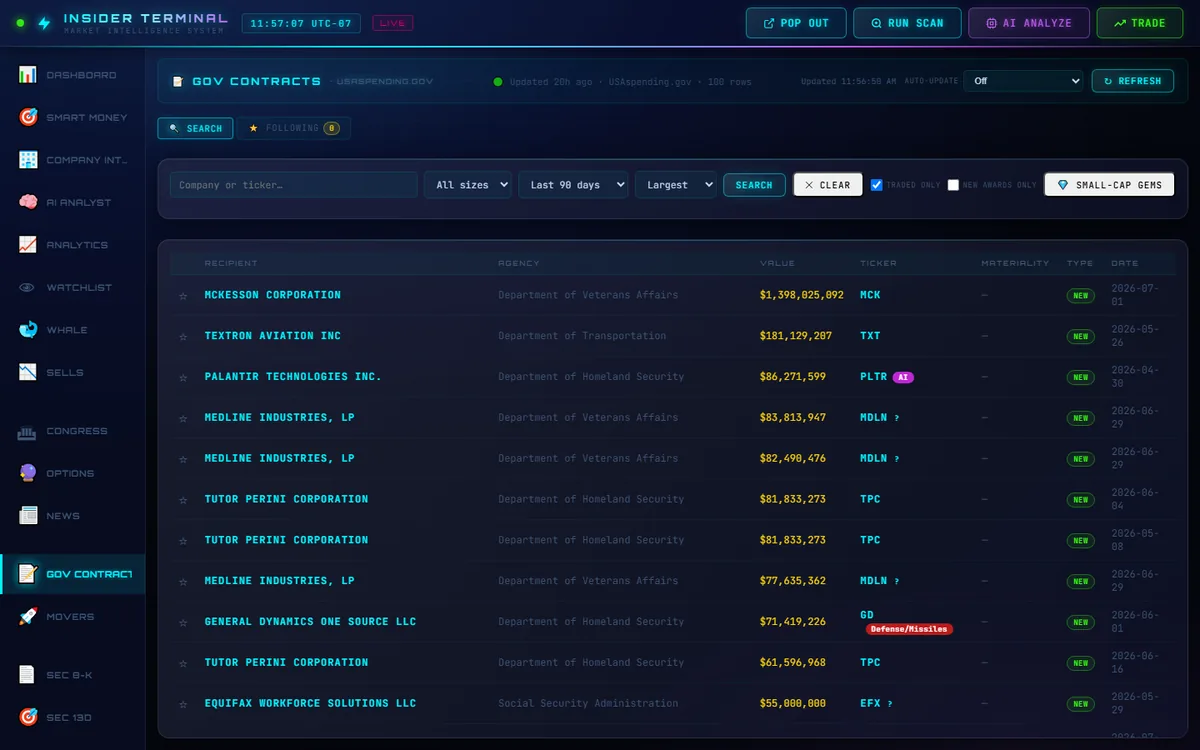Click the TXT ticker link

coord(870,336)
